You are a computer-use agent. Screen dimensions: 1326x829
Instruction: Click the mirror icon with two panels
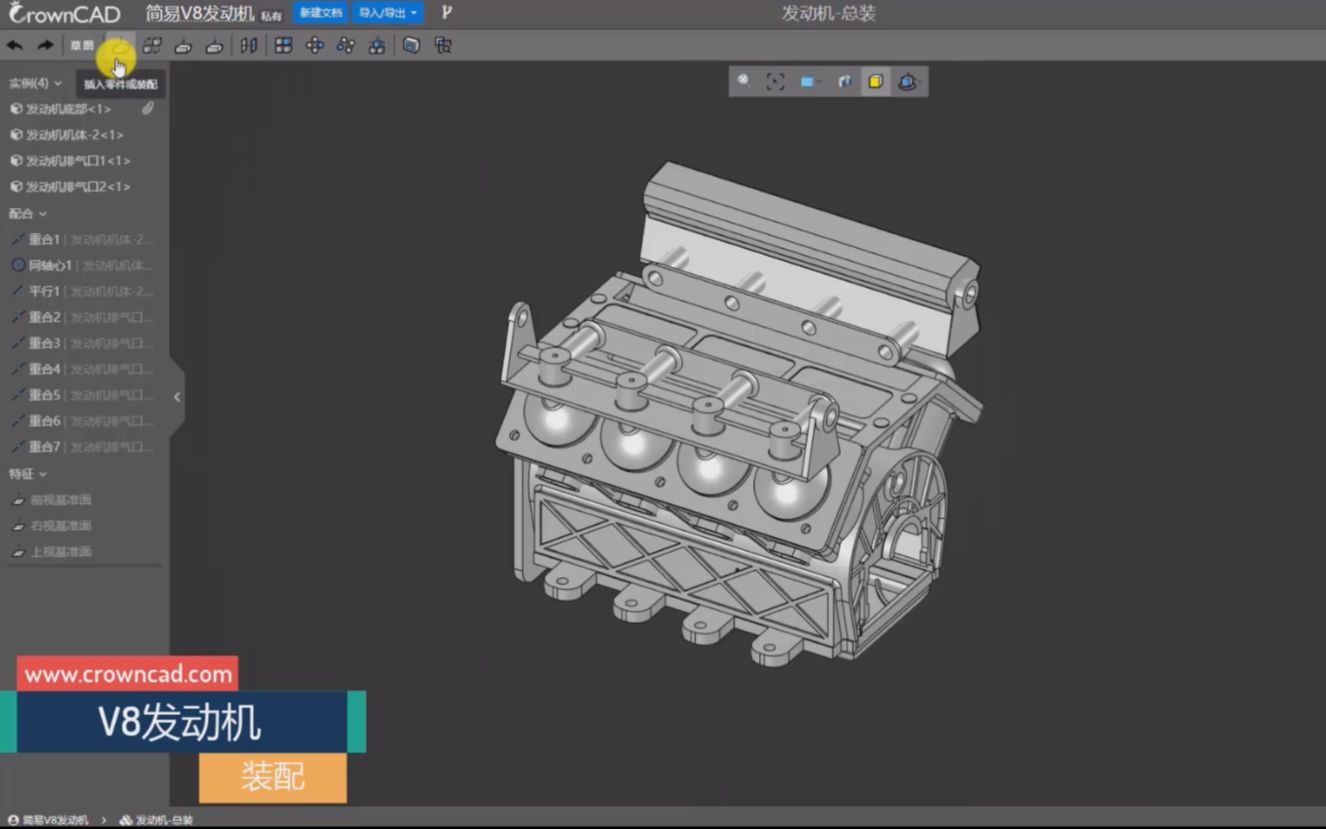pos(249,45)
